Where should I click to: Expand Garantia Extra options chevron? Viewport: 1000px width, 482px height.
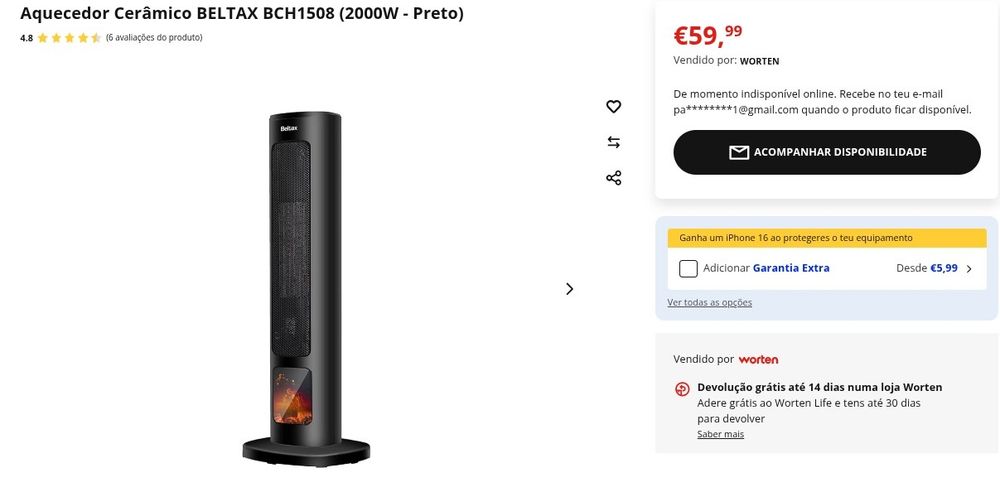tap(969, 269)
